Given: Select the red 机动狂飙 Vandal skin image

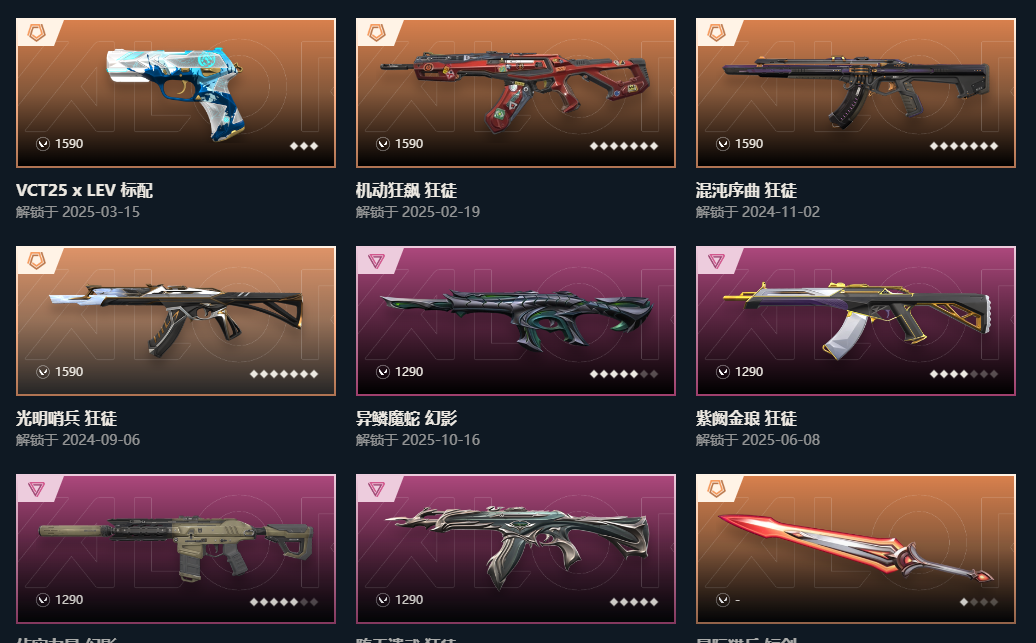Looking at the screenshot, I should [516, 93].
